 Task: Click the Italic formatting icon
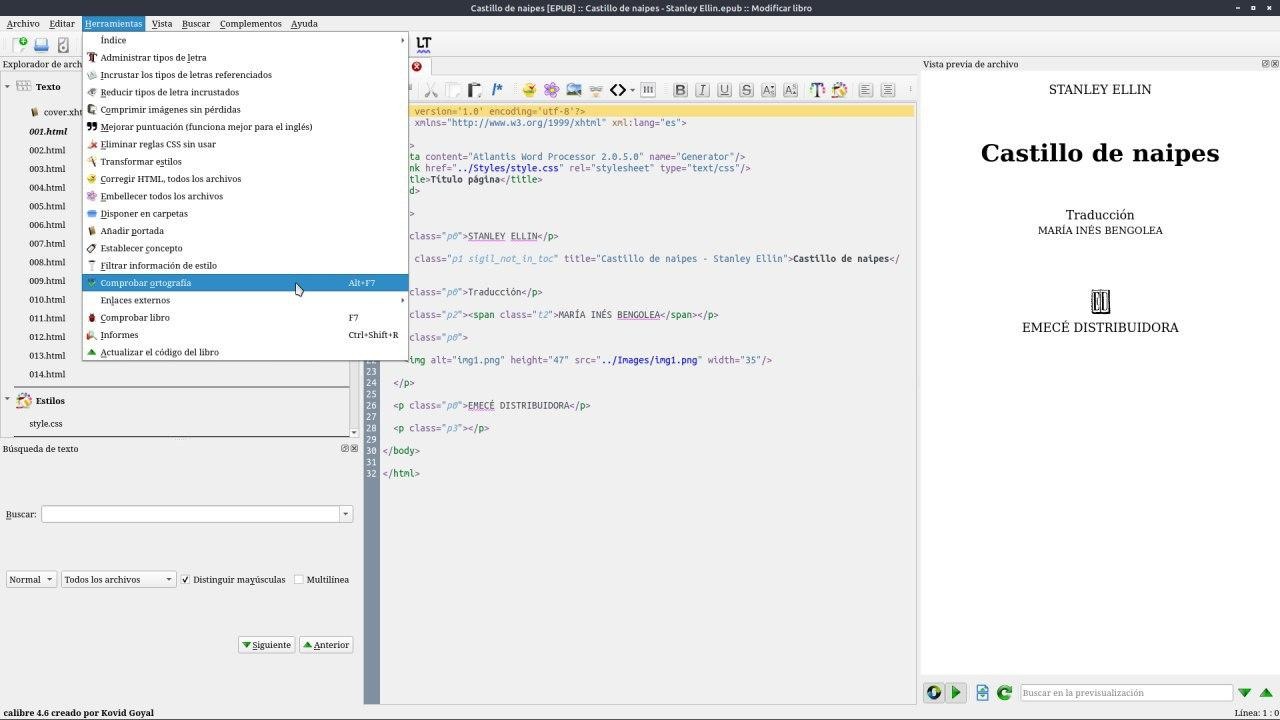(x=702, y=90)
